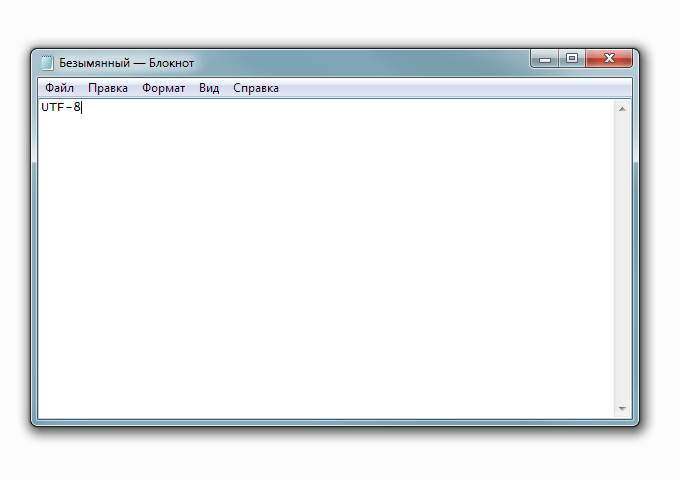Click the scroll down arrow

point(623,409)
